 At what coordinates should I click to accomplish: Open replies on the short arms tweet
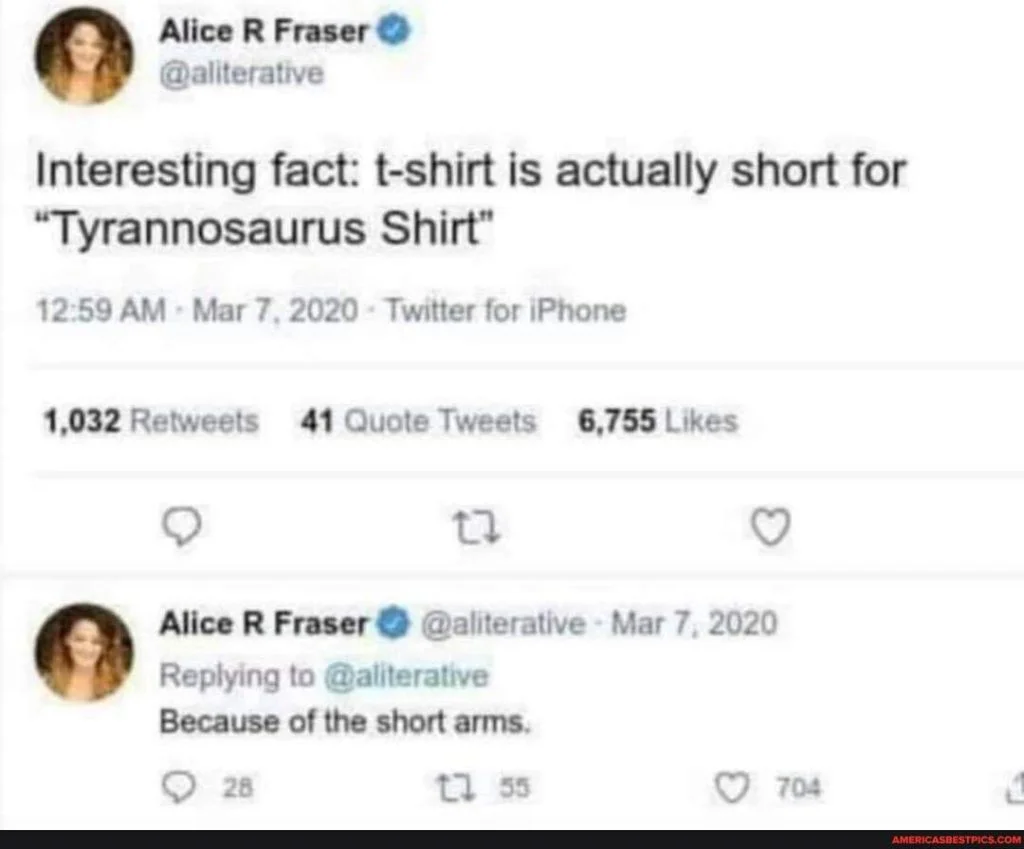pos(178,788)
